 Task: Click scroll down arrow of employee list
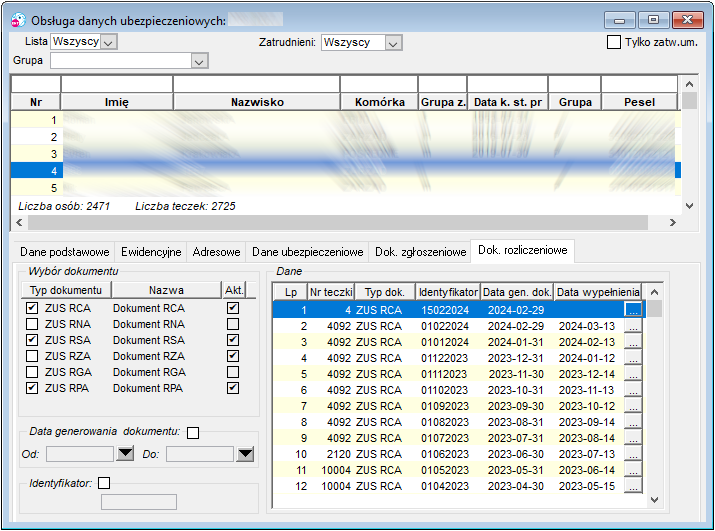(689, 206)
